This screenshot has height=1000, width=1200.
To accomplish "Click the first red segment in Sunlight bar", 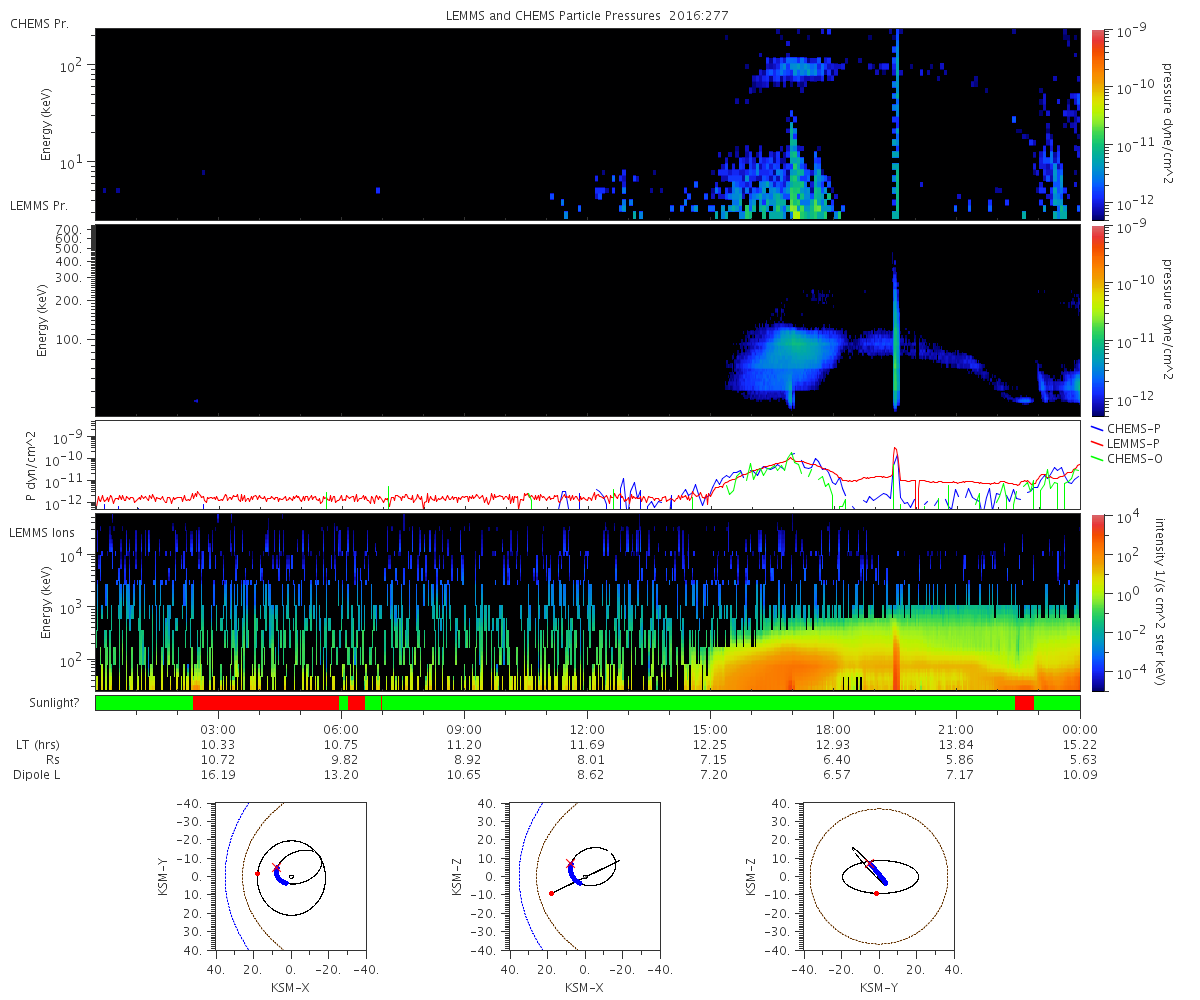I will click(266, 703).
